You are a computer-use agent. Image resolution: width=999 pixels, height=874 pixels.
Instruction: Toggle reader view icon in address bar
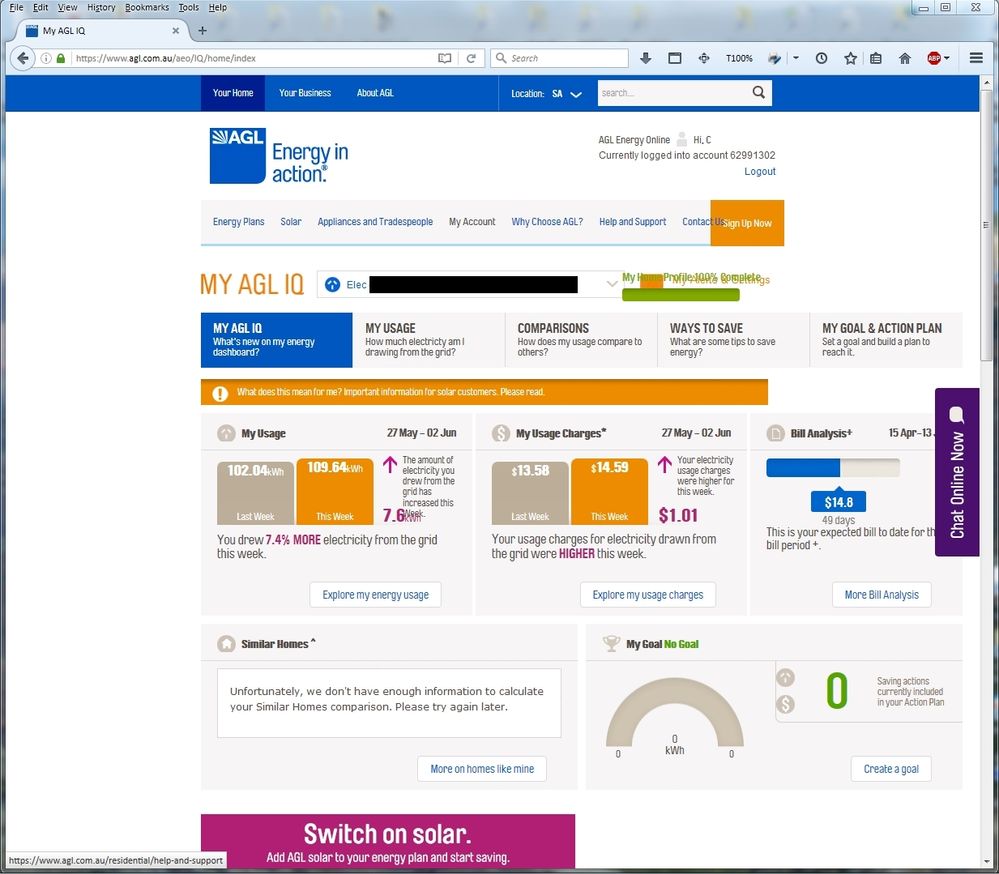[x=445, y=58]
